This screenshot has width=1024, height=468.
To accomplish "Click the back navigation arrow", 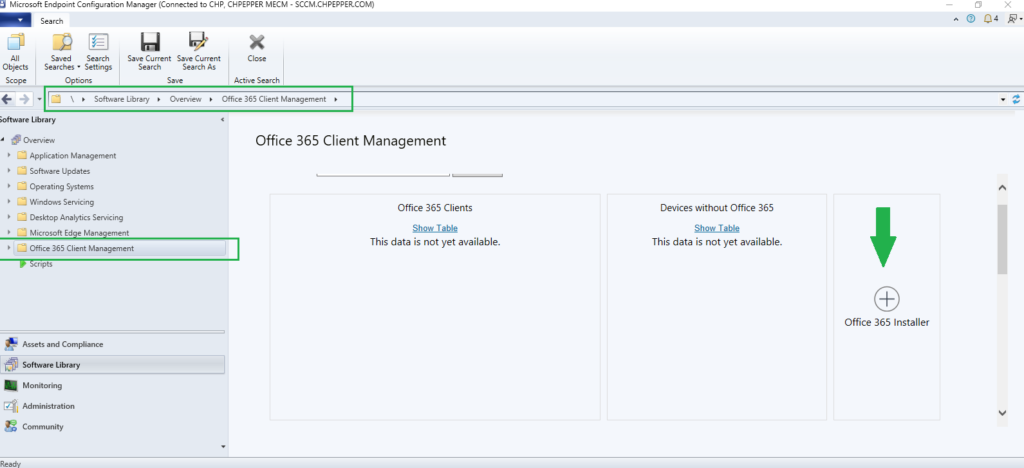I will 8,99.
